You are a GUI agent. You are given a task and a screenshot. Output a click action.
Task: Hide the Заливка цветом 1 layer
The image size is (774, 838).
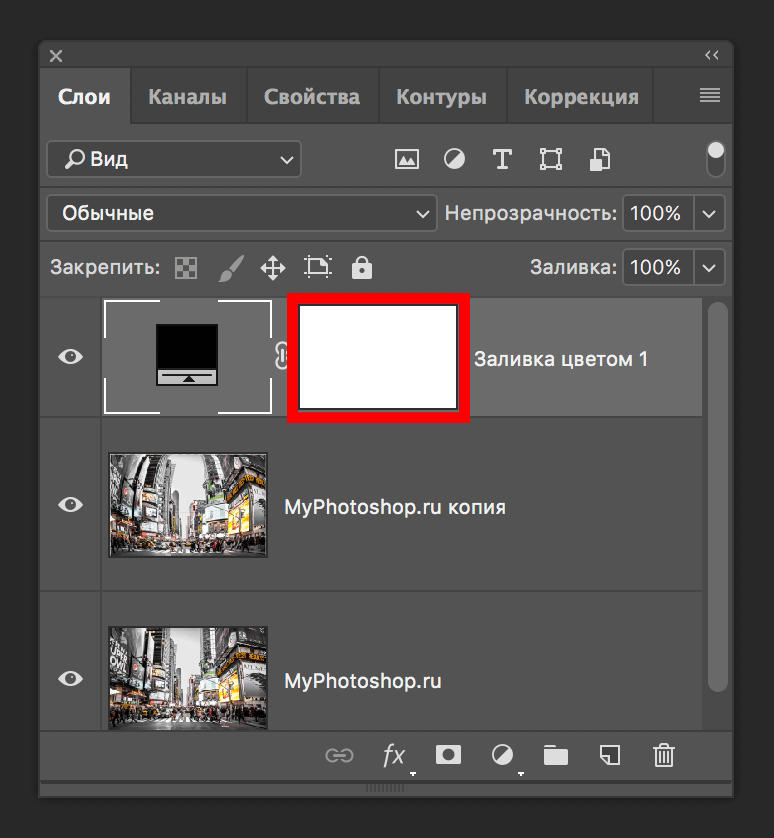(x=71, y=356)
